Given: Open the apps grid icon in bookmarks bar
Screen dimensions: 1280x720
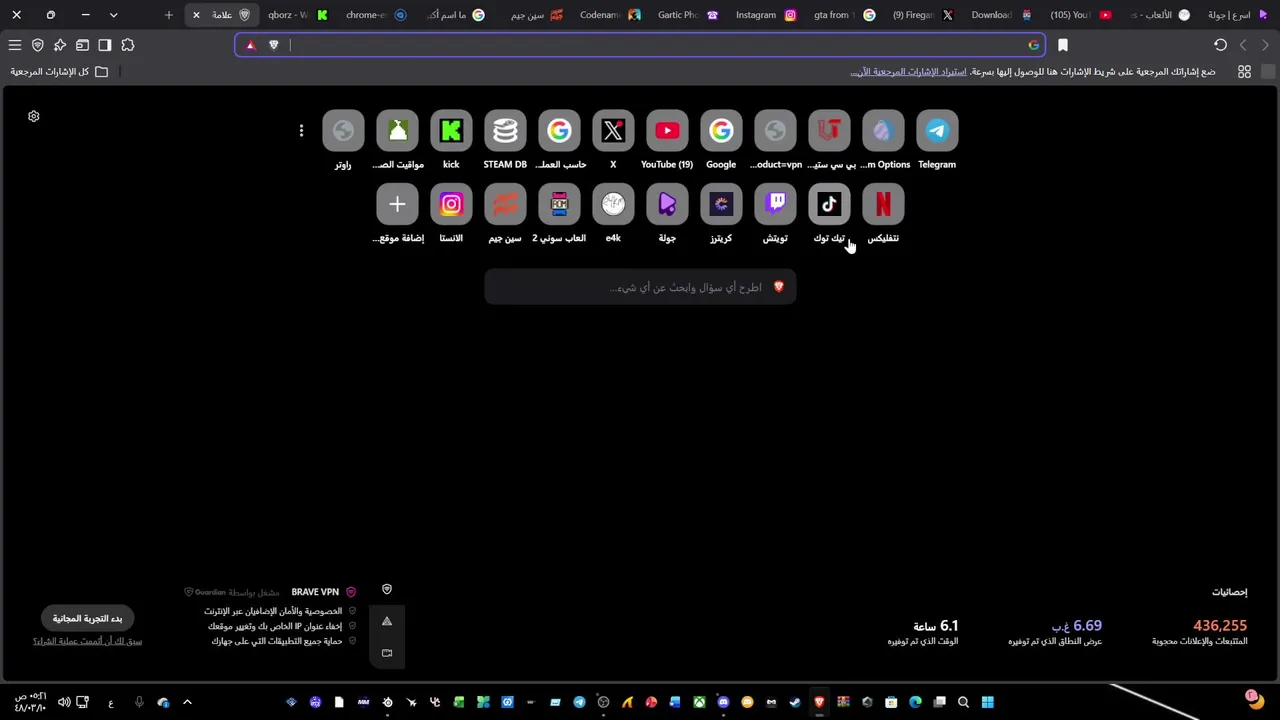Looking at the screenshot, I should [x=1244, y=72].
